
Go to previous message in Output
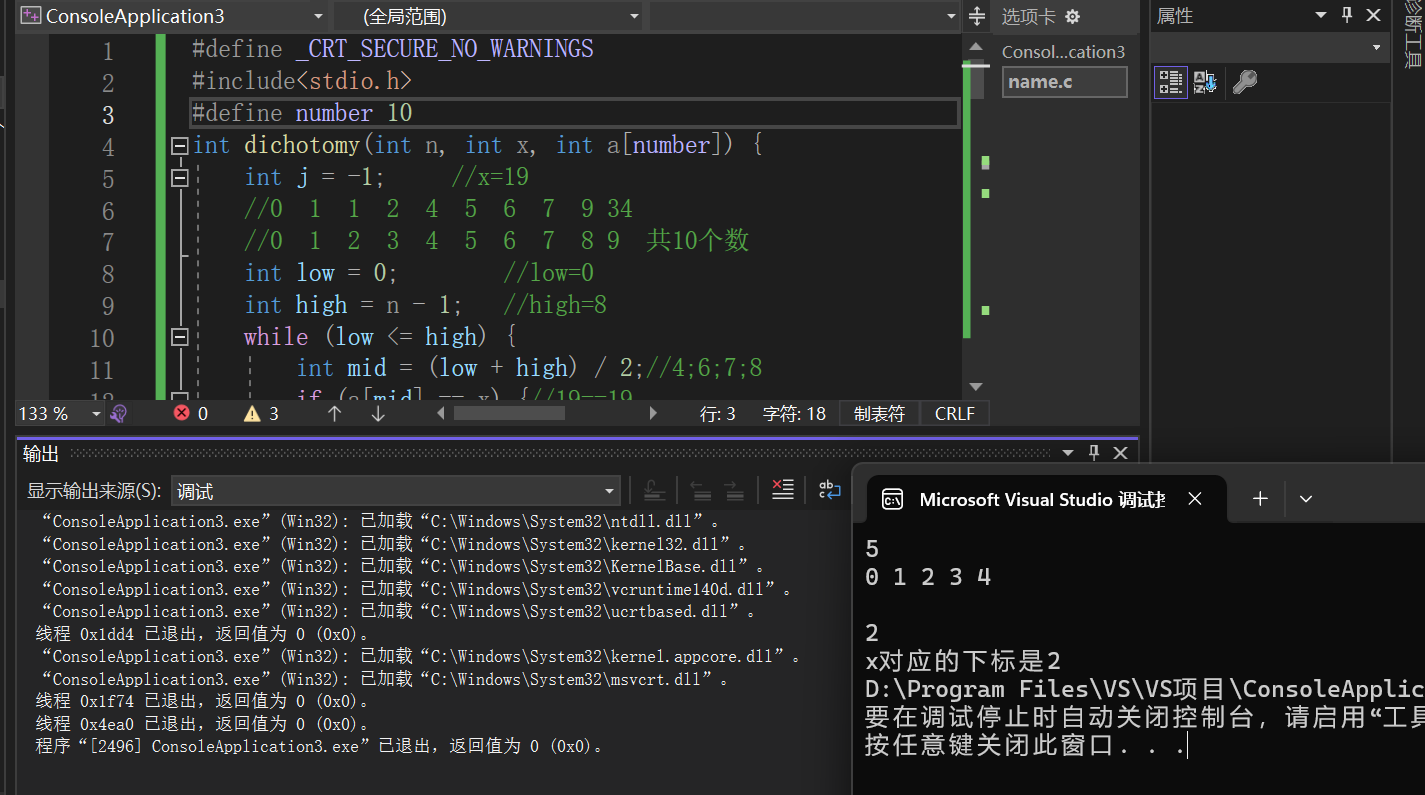point(701,490)
